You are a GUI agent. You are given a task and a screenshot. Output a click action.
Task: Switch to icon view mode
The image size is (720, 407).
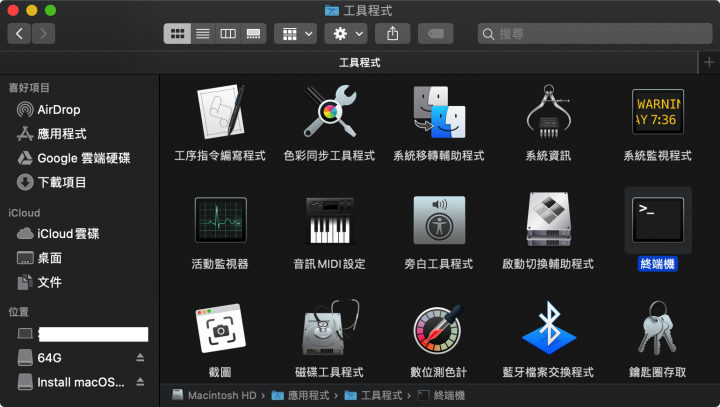178,33
